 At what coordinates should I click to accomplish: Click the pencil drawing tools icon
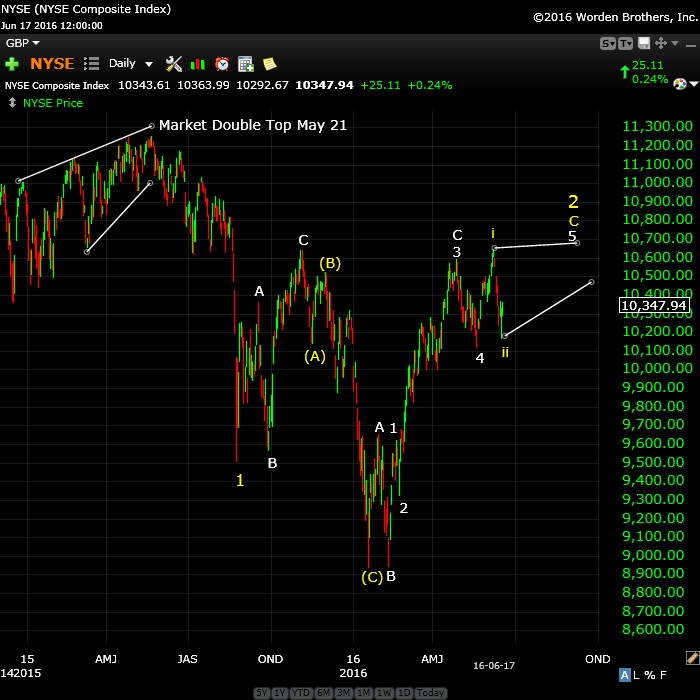[692, 657]
